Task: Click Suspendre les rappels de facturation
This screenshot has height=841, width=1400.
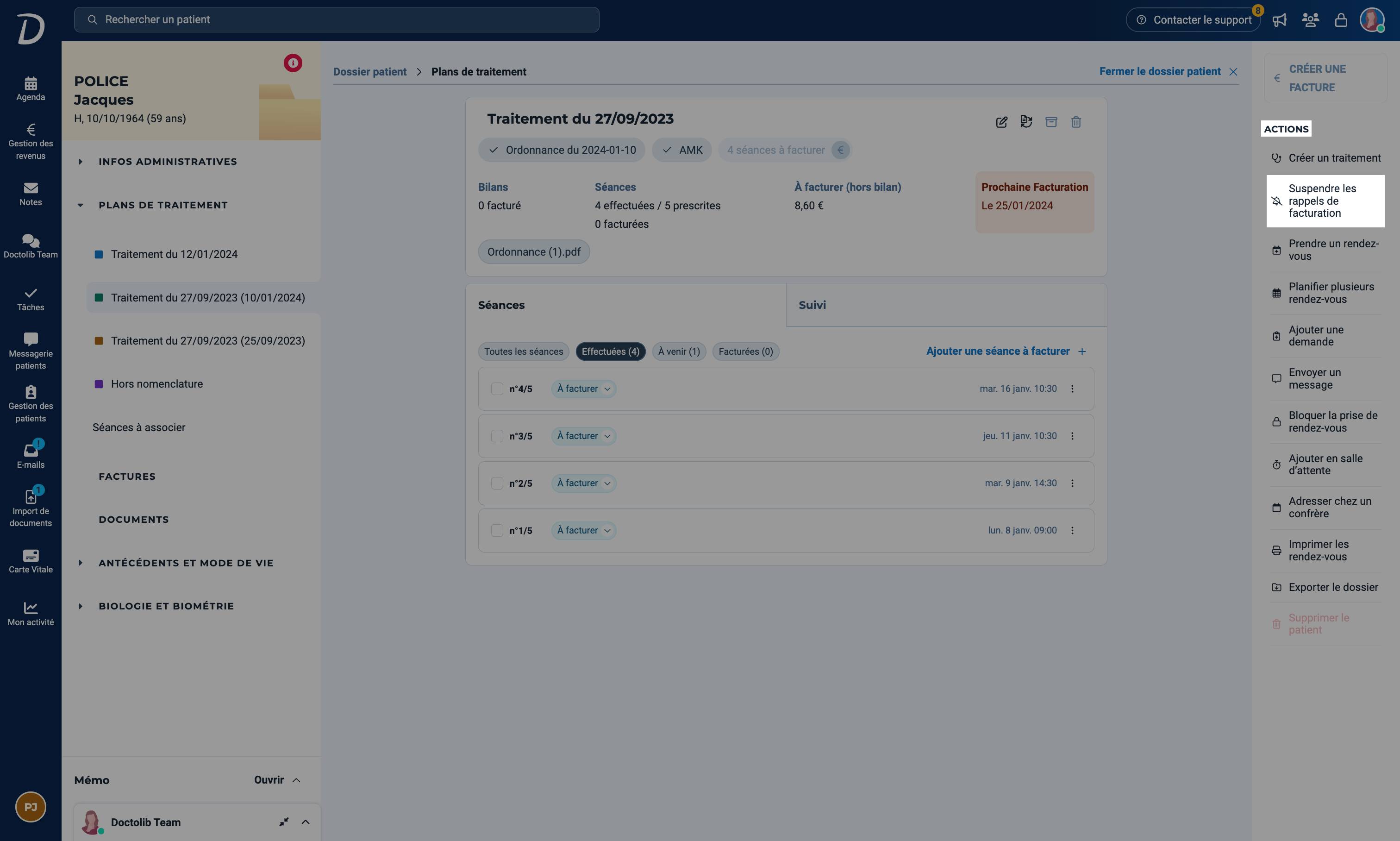Action: 1325,201
